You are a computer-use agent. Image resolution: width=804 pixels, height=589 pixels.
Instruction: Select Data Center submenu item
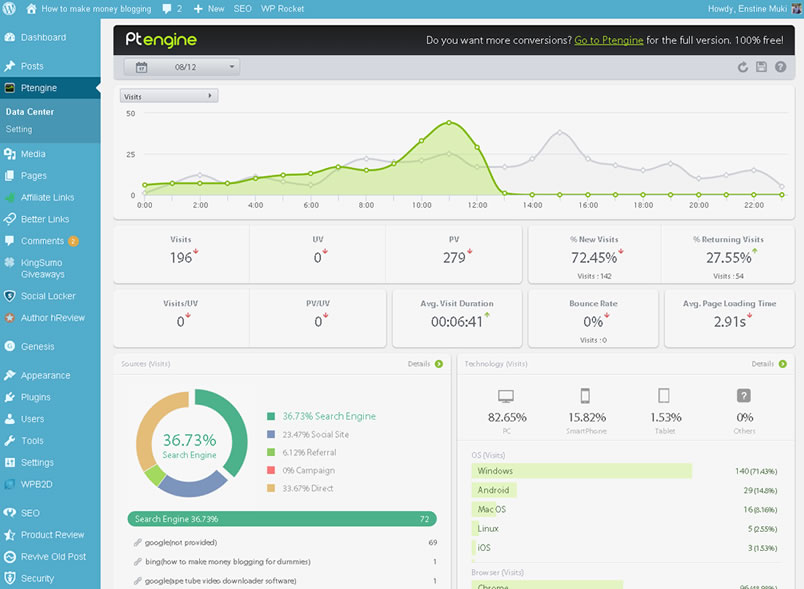coord(30,112)
